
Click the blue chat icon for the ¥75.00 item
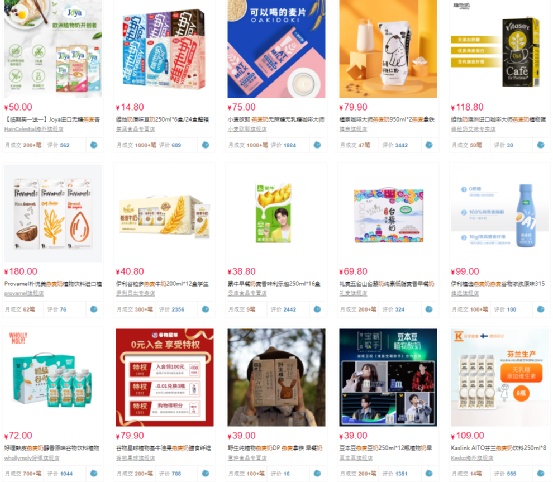click(x=317, y=145)
